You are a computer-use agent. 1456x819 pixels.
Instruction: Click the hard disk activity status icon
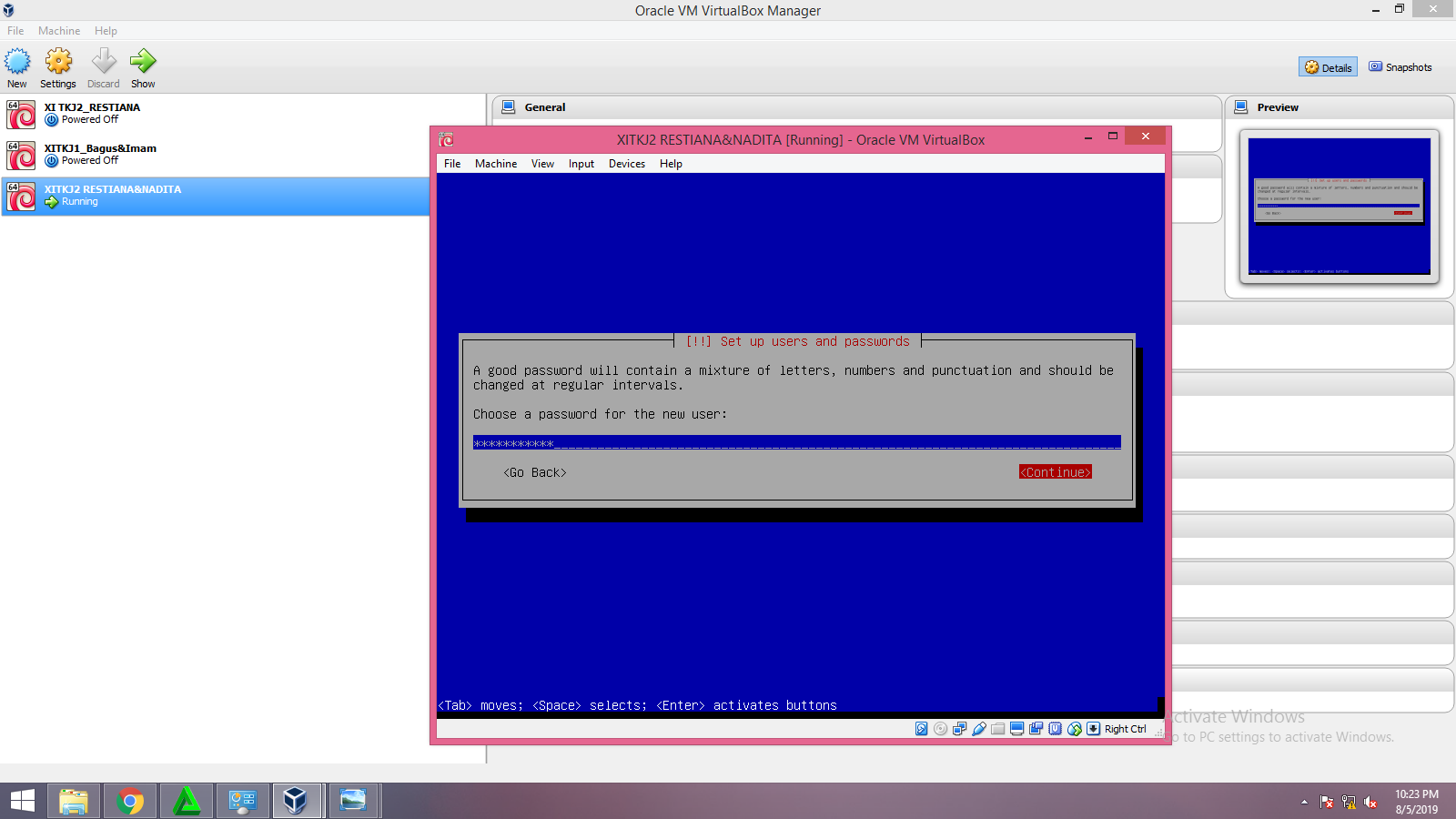[x=921, y=729]
